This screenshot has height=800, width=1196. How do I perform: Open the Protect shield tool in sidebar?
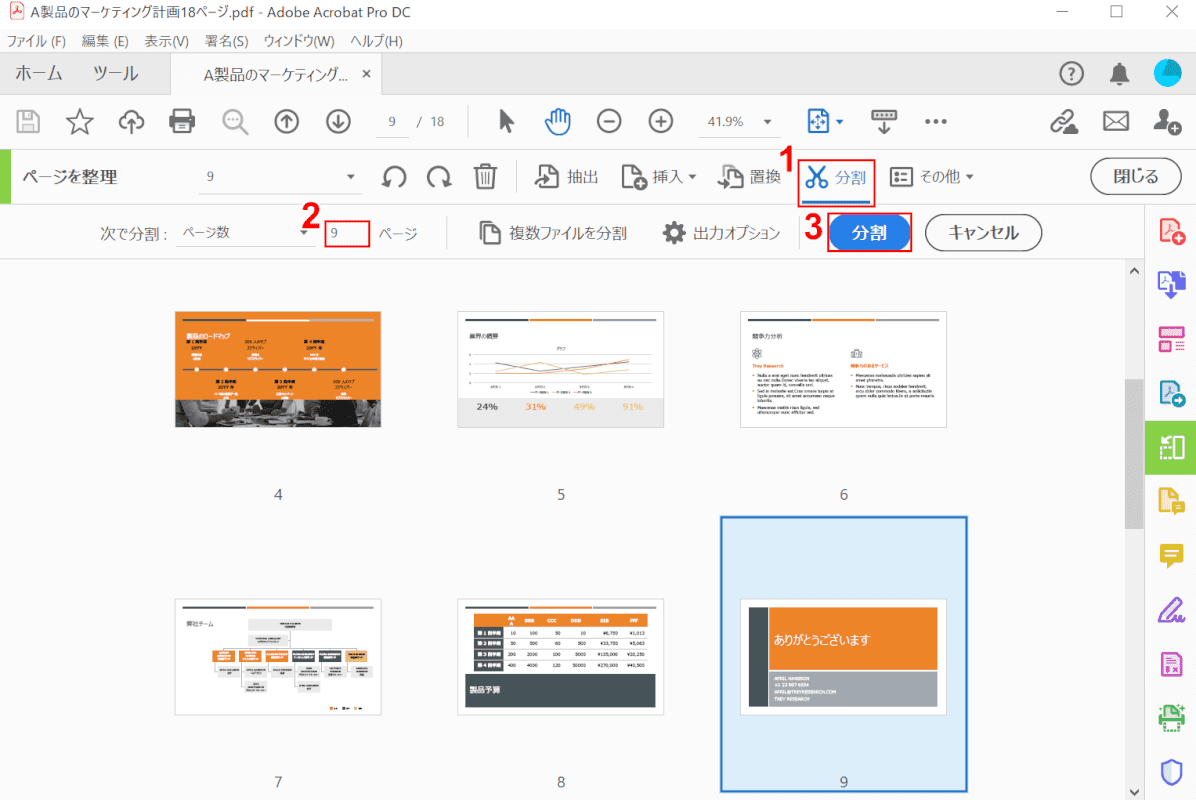pos(1172,772)
